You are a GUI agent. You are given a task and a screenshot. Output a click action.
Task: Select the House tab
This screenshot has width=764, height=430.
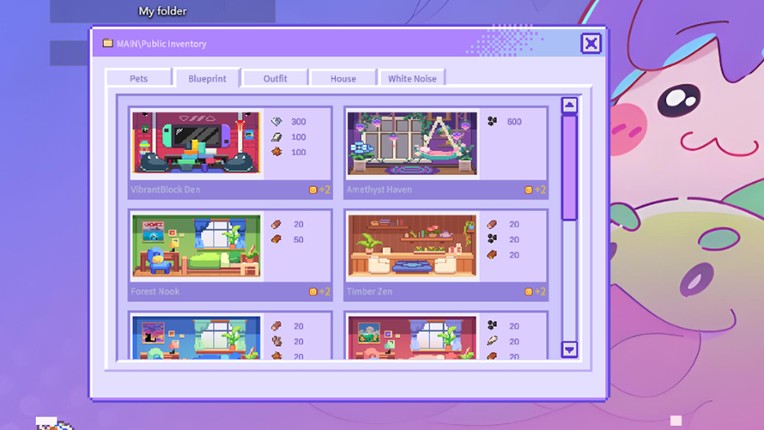tap(343, 78)
